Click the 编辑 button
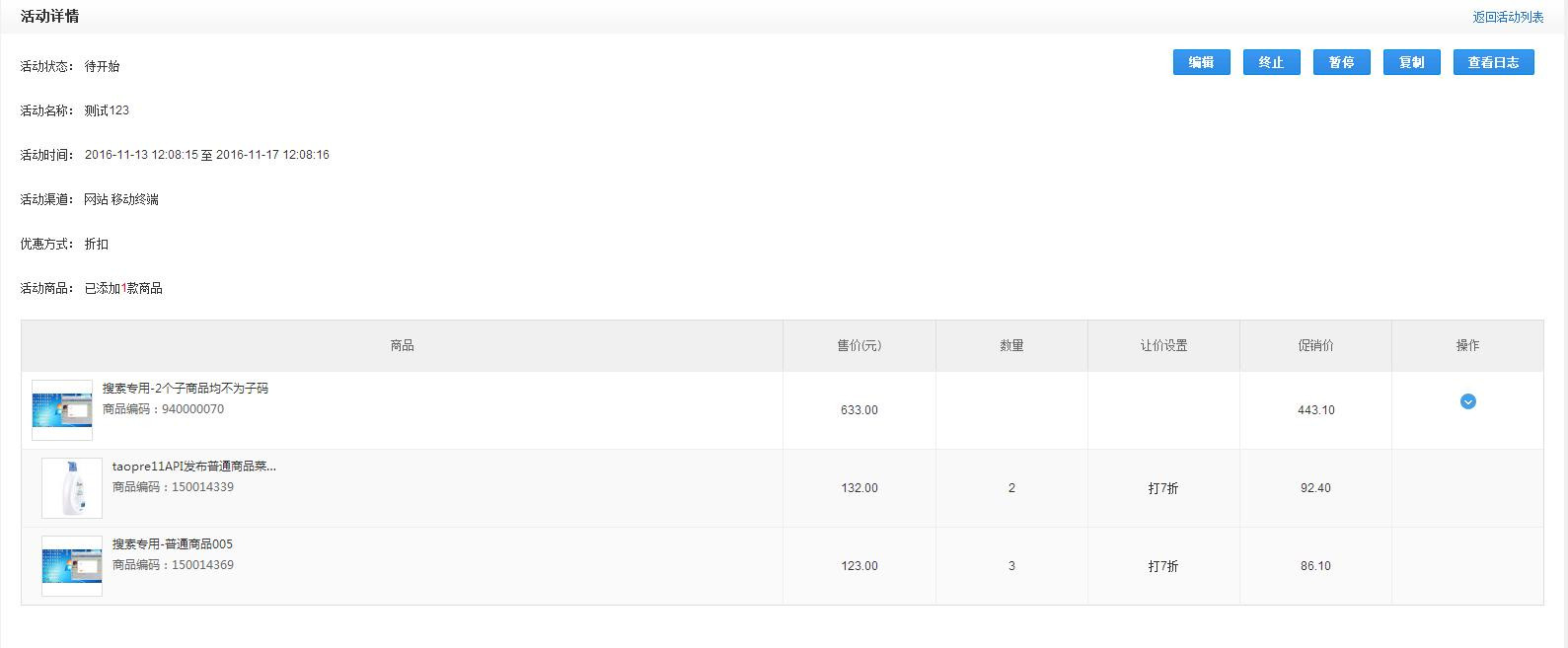The width and height of the screenshot is (1568, 648). pyautogui.click(x=1201, y=62)
